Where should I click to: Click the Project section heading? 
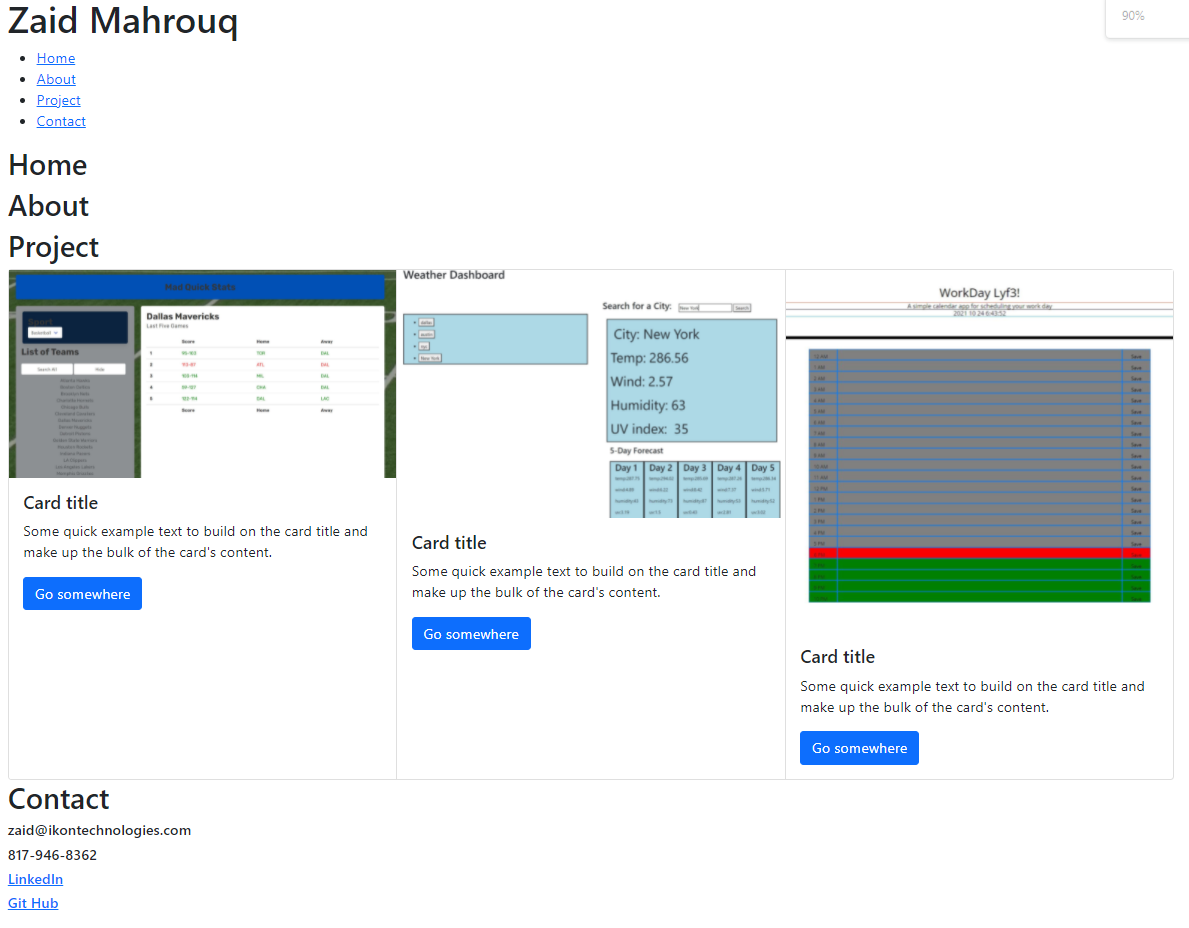click(x=54, y=247)
